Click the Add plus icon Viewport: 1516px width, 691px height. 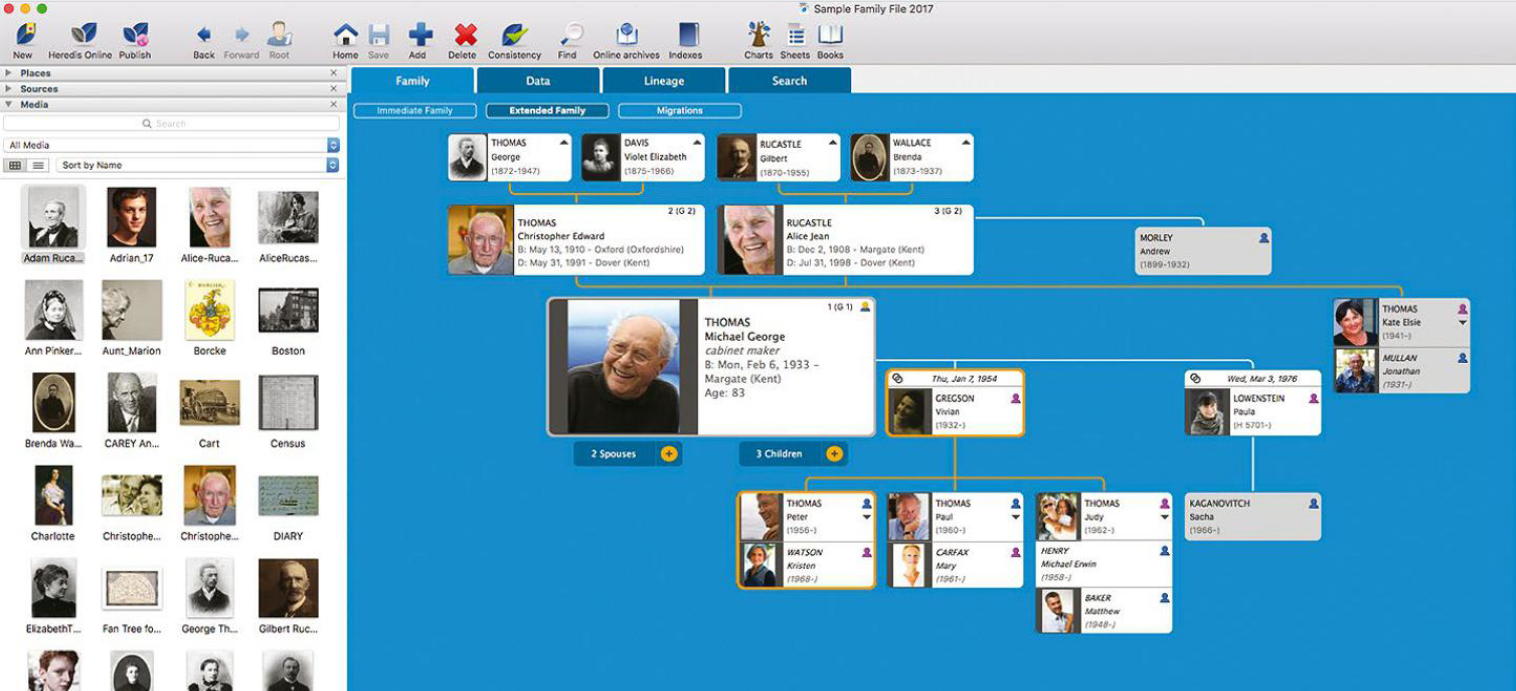point(420,35)
